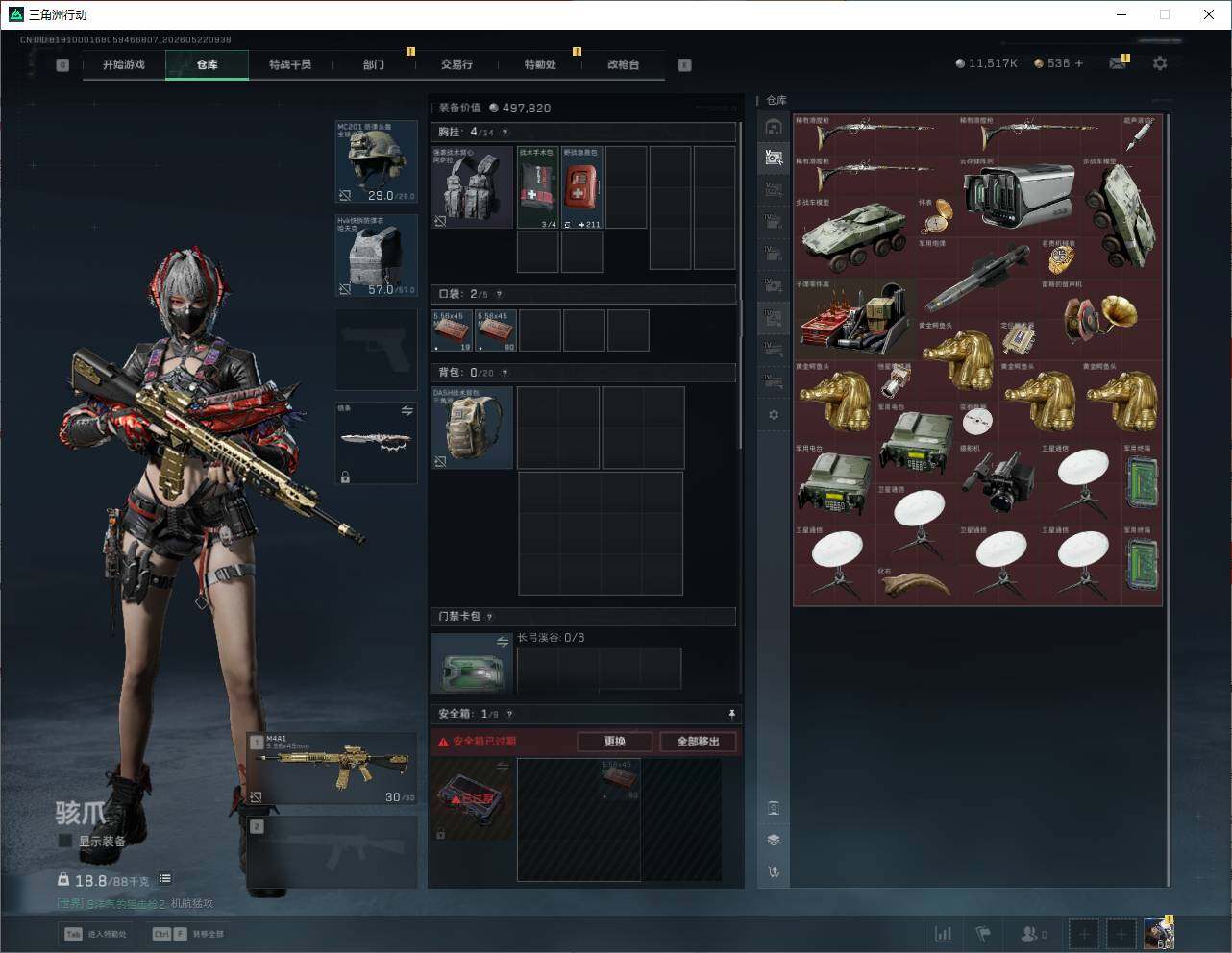This screenshot has width=1232, height=953.
Task: Click the plus beside the 536 currency
Action: click(x=1079, y=63)
